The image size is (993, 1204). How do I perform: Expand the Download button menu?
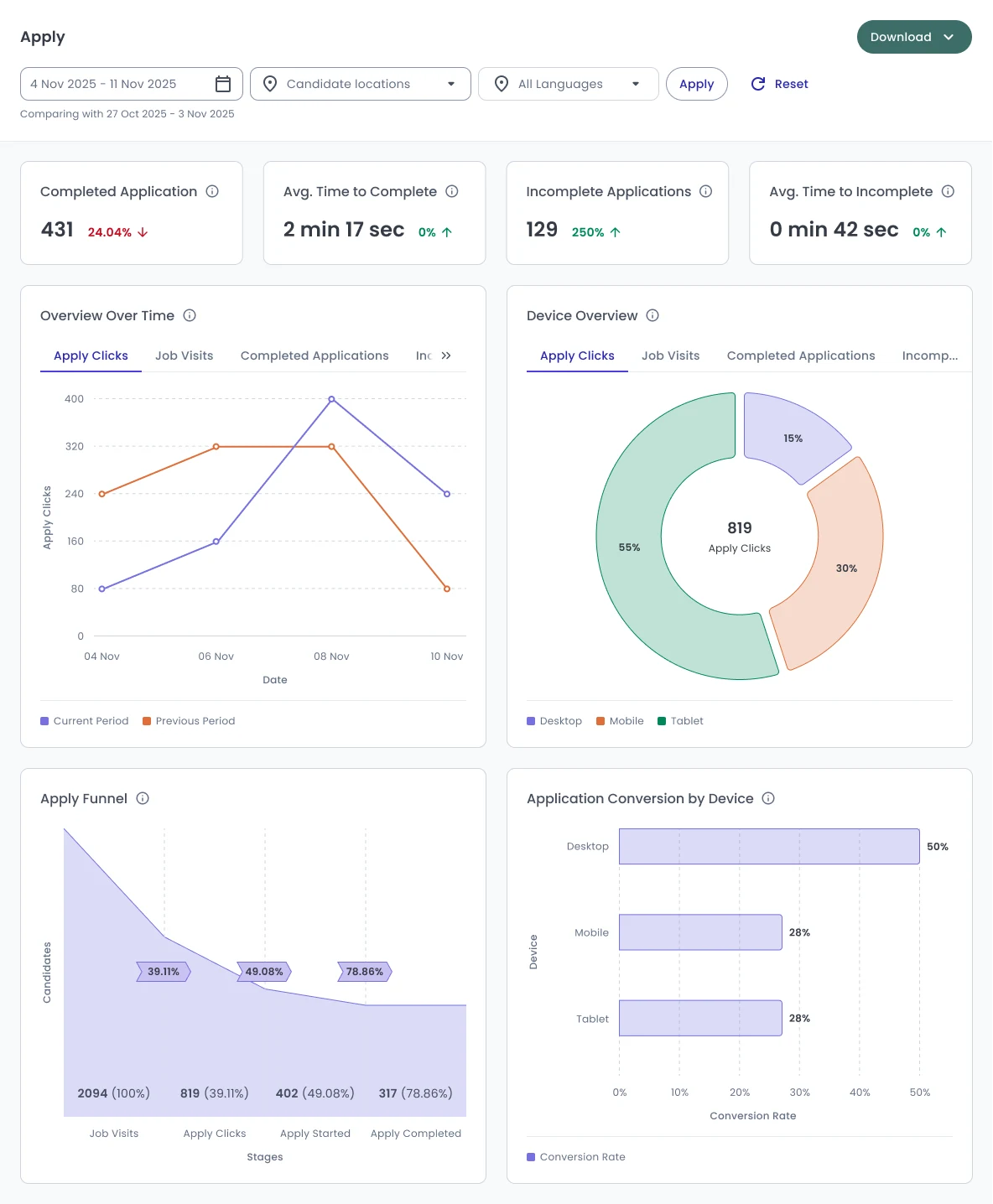[x=914, y=37]
